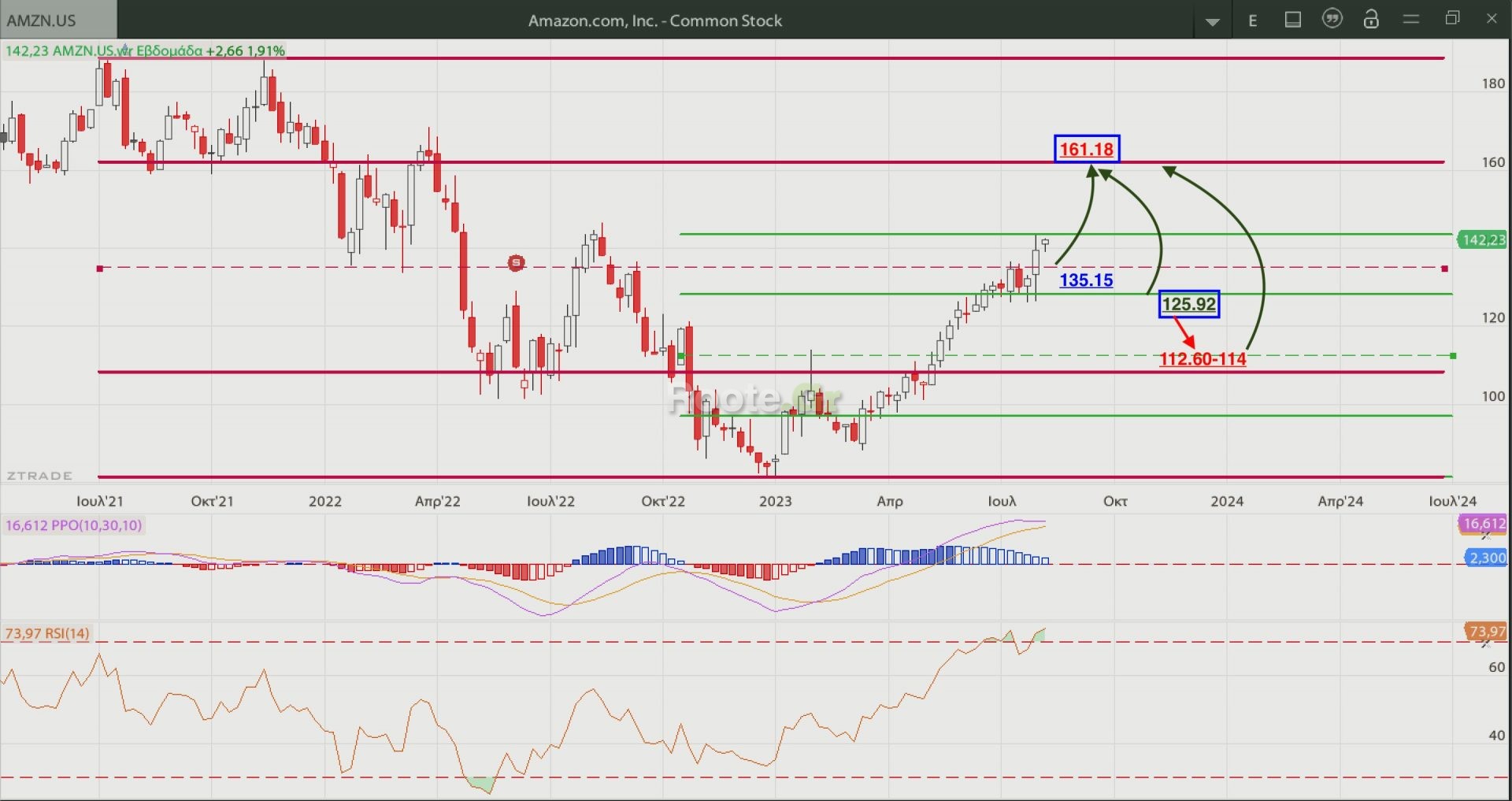Open the quotation mark comments icon
The height and width of the screenshot is (801, 1512).
1332,19
